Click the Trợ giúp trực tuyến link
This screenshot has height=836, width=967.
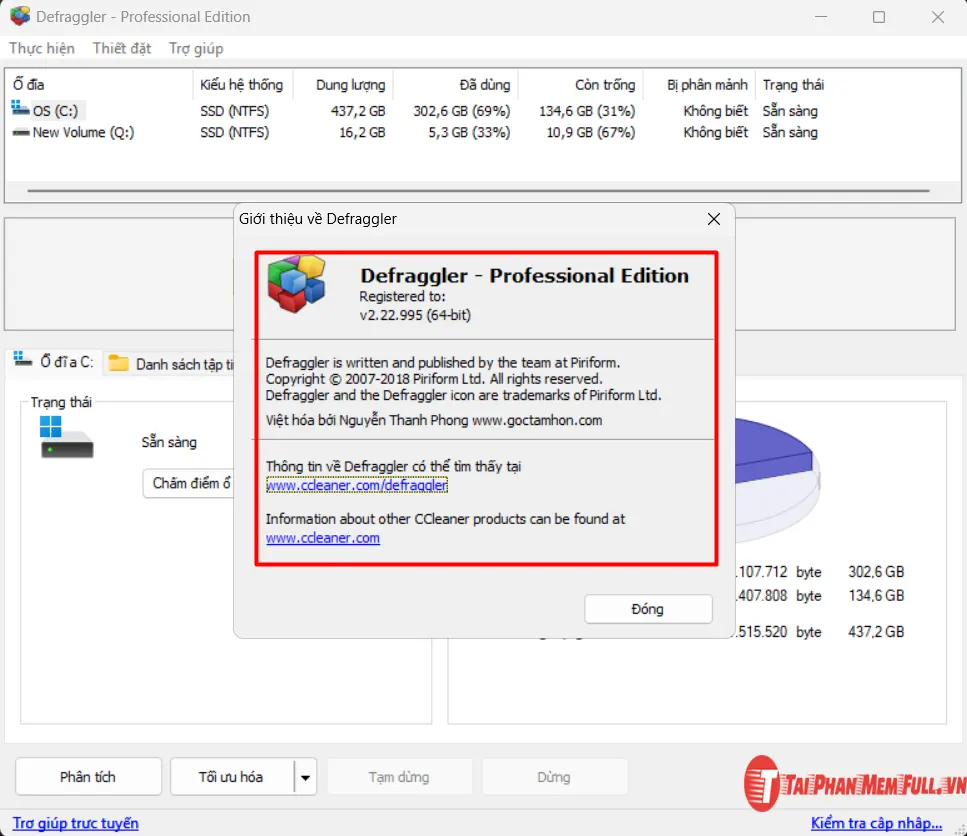[76, 823]
